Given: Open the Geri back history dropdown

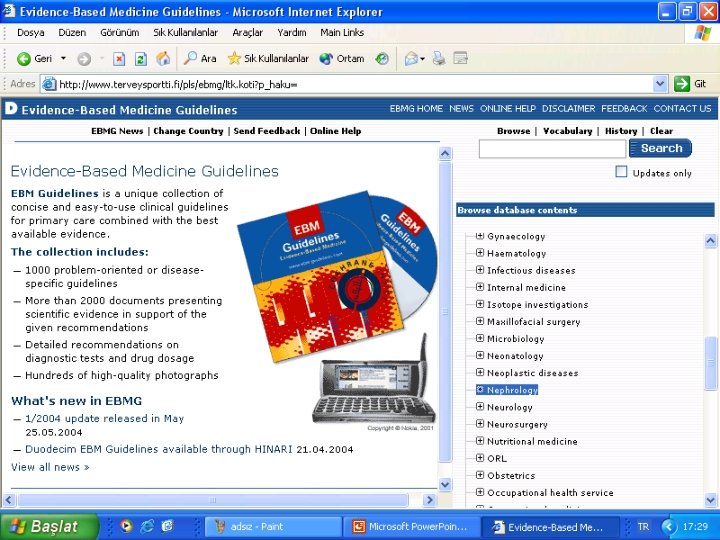Looking at the screenshot, I should (x=63, y=58).
